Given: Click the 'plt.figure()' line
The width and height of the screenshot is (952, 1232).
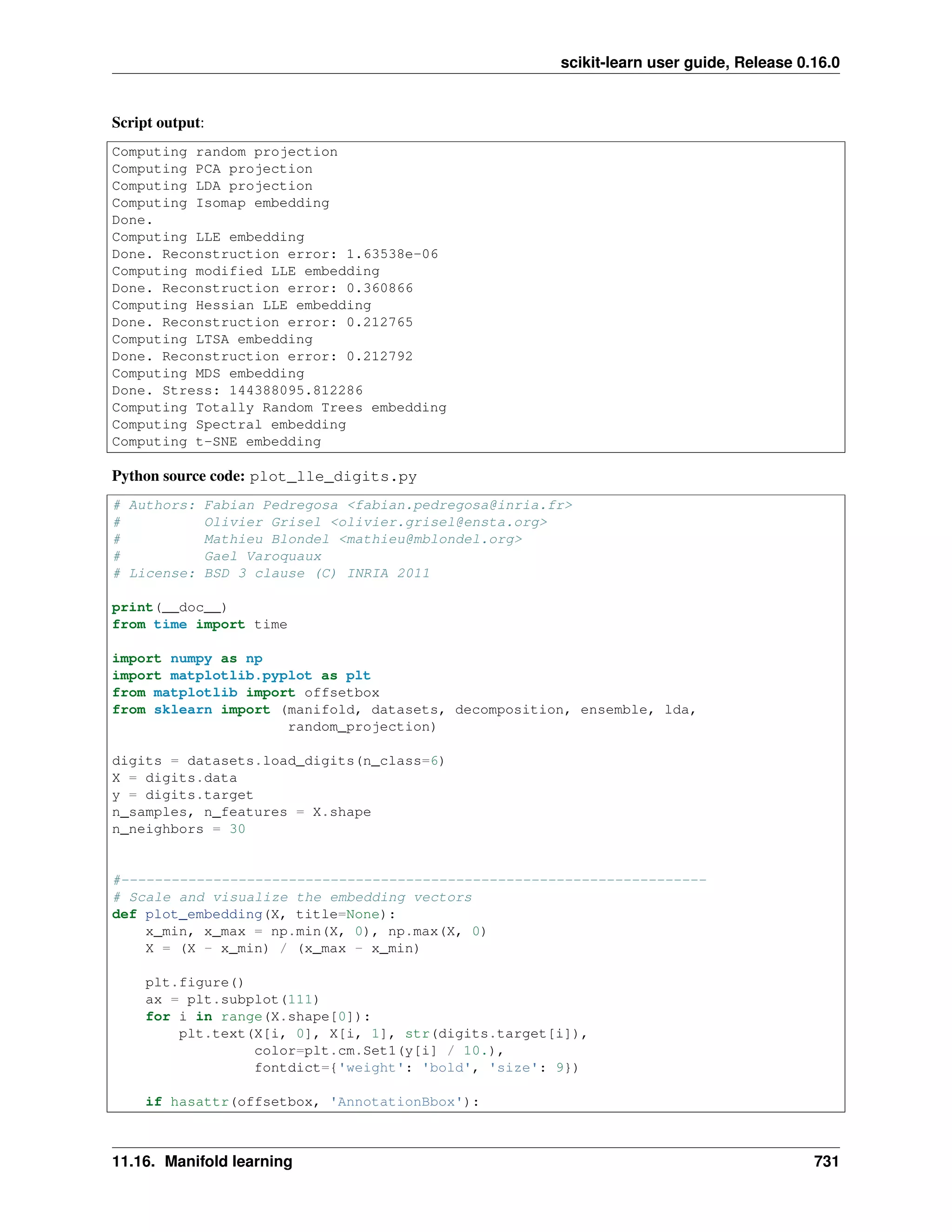Looking at the screenshot, I should pyautogui.click(x=195, y=983).
